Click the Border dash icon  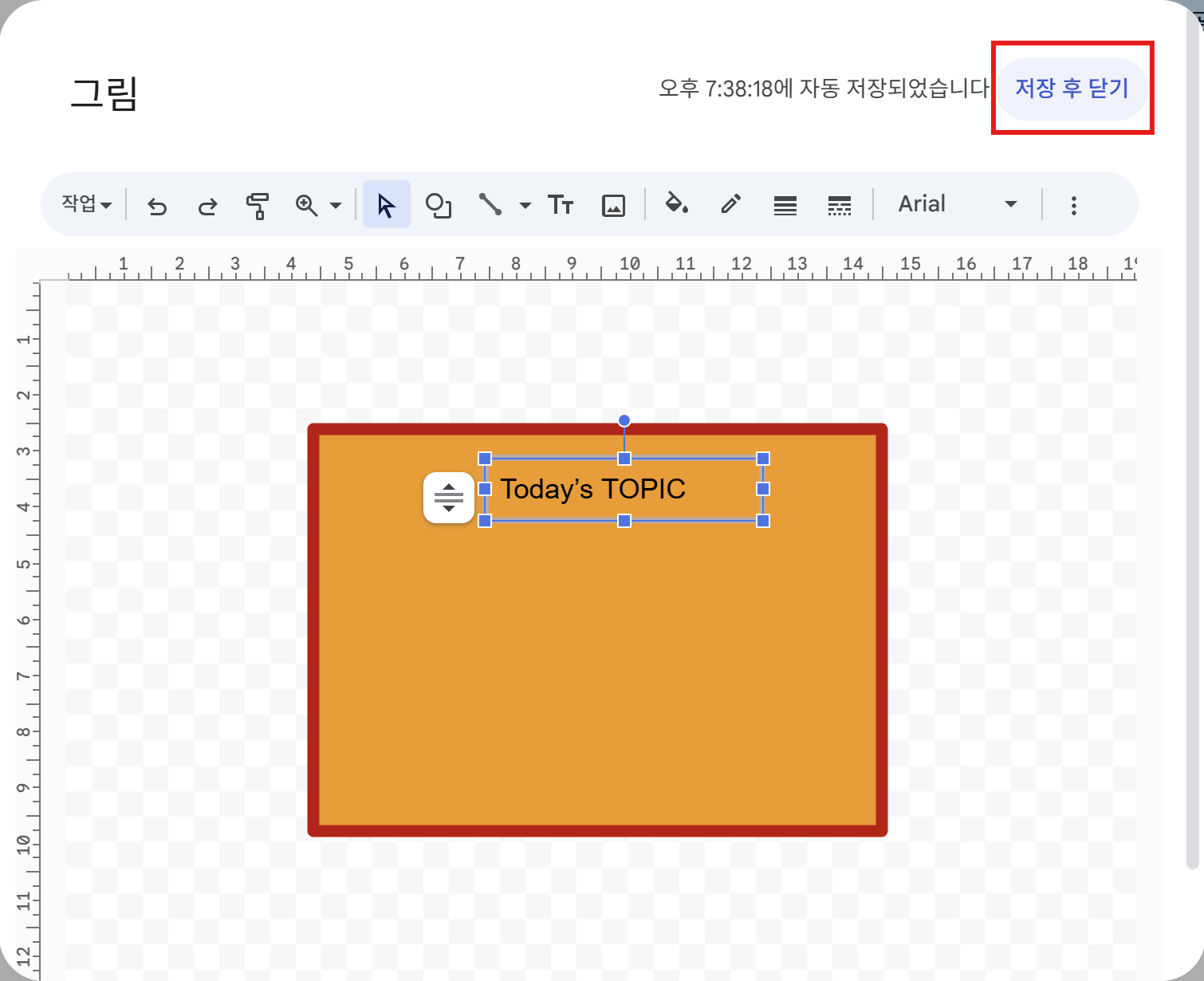coord(839,206)
